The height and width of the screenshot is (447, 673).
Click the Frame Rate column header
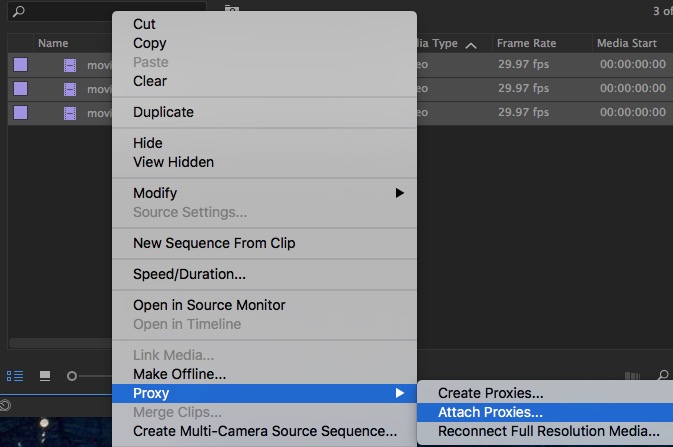coord(526,44)
